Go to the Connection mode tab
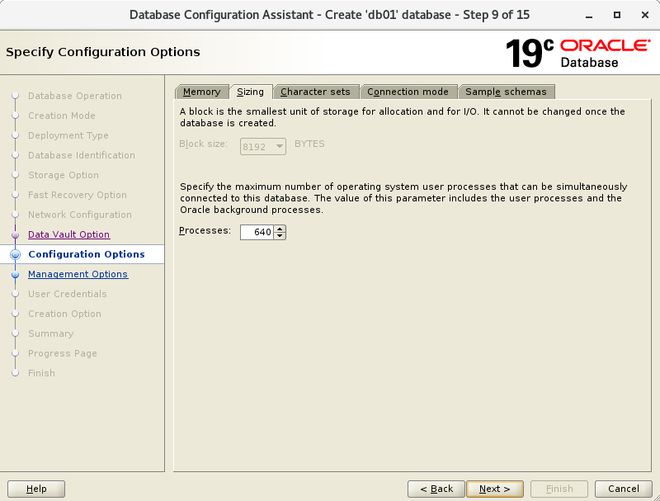This screenshot has height=501, width=660. [408, 92]
